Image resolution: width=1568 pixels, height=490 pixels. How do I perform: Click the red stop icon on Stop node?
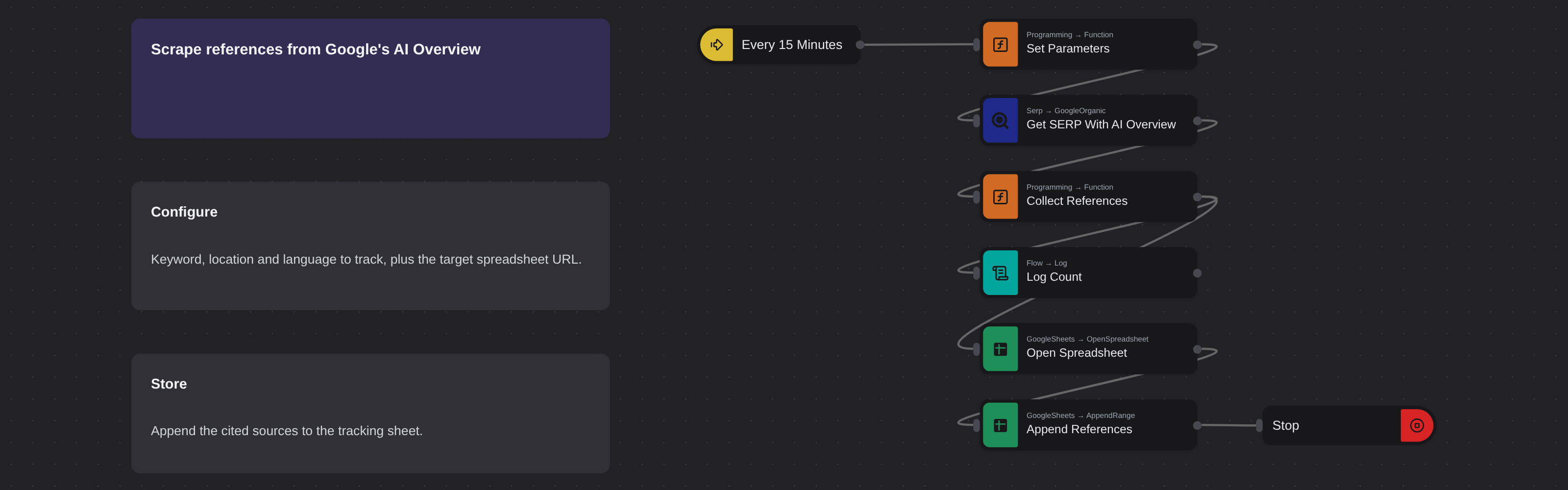(x=1417, y=425)
